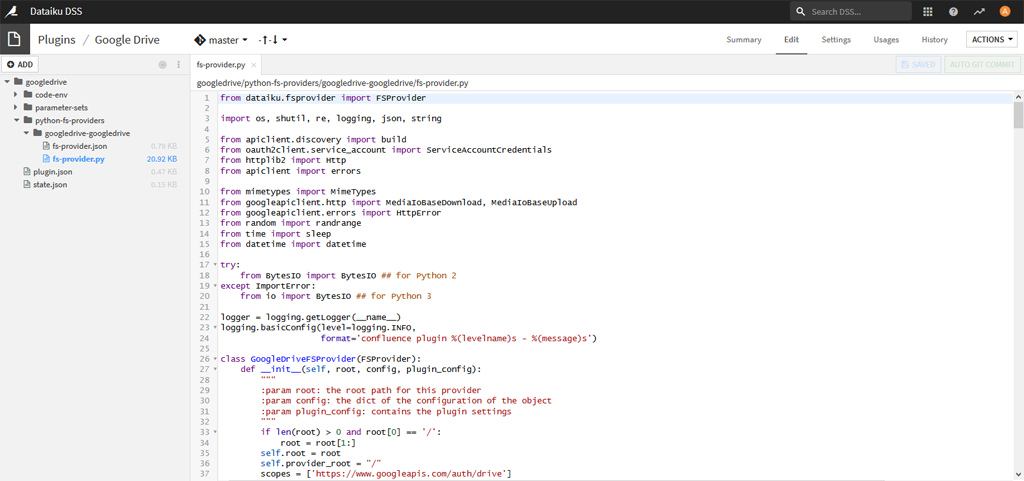Click the 'class GoogleDriveFSProvider' code line
This screenshot has height=481, width=1024.
[x=321, y=359]
